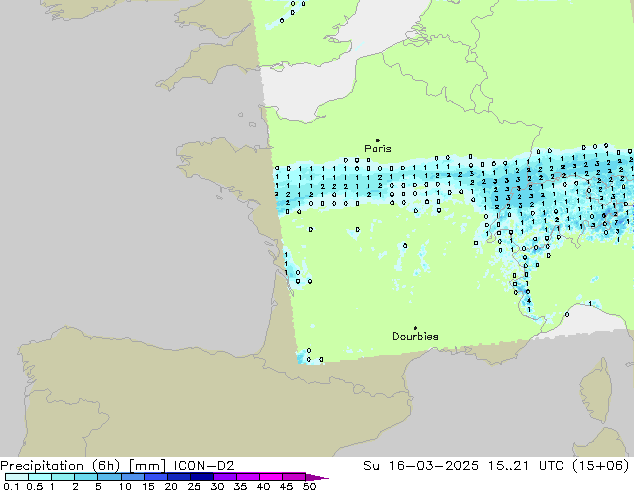Click the Paris location dot marker
This screenshot has width=634, height=490.
[x=378, y=140]
